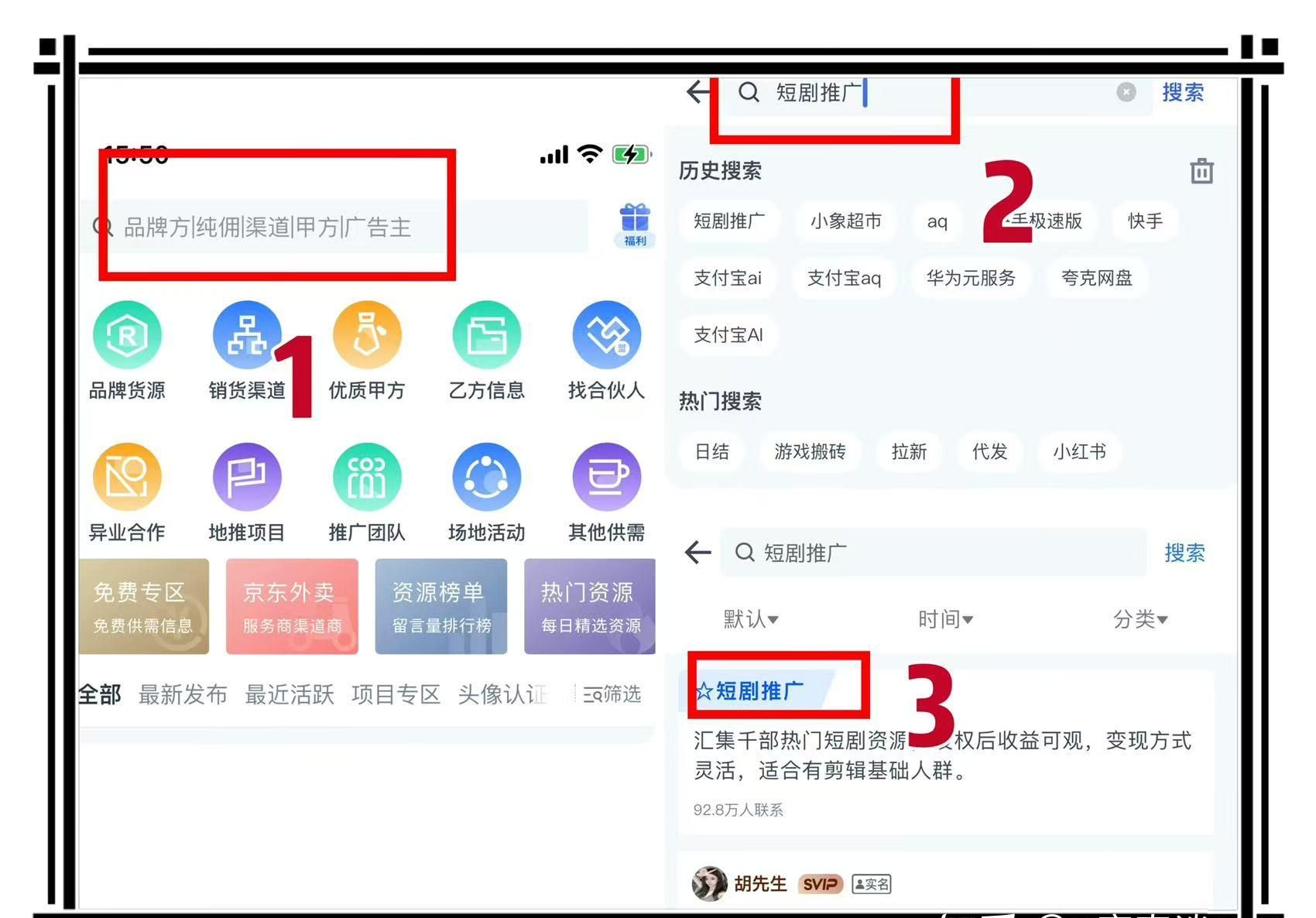Switch to the 项目专区 tab

click(x=396, y=694)
